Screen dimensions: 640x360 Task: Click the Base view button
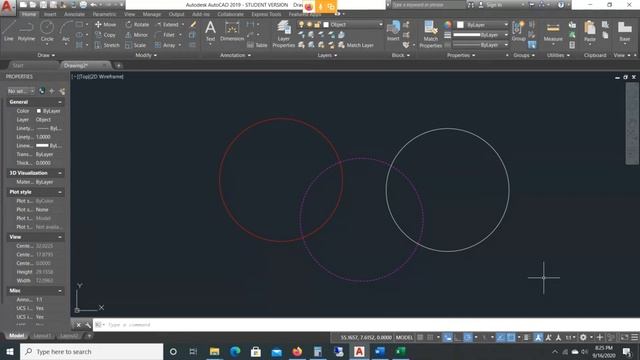pyautogui.click(x=624, y=31)
